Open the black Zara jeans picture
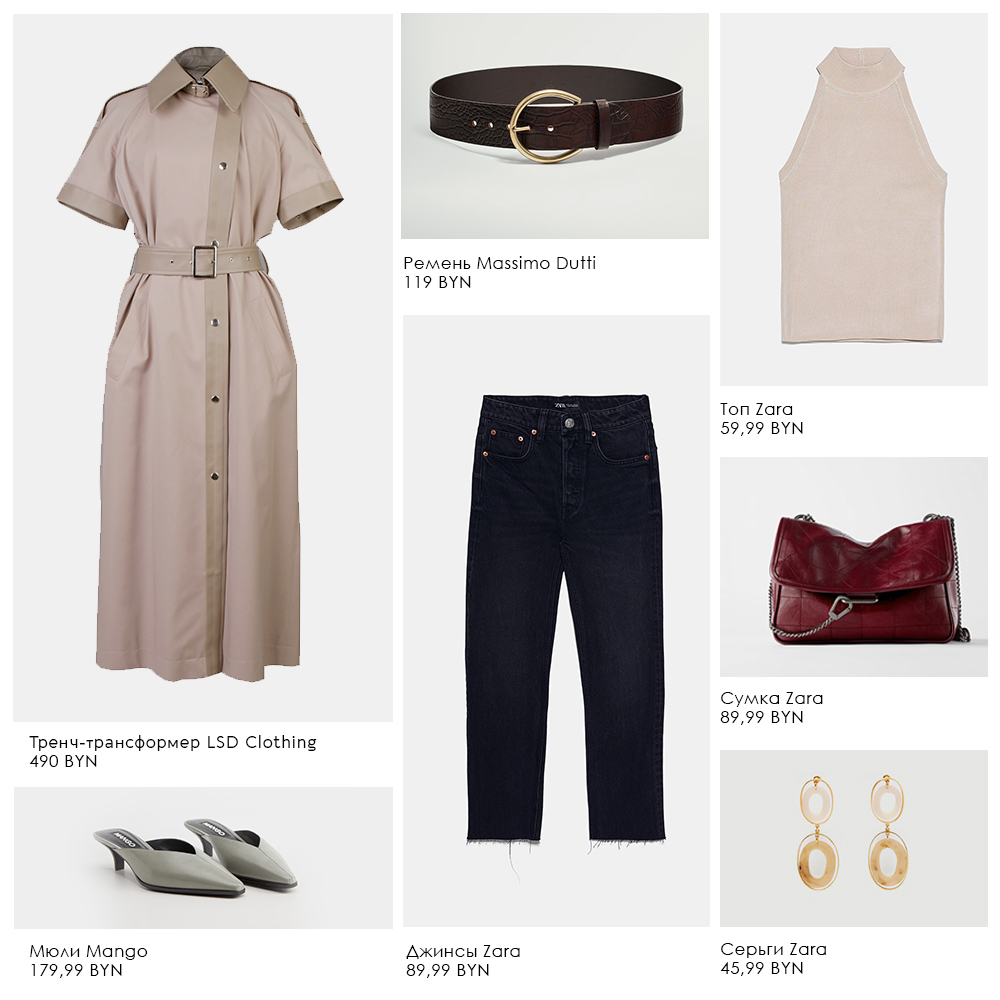The image size is (1000, 1000). point(556,621)
